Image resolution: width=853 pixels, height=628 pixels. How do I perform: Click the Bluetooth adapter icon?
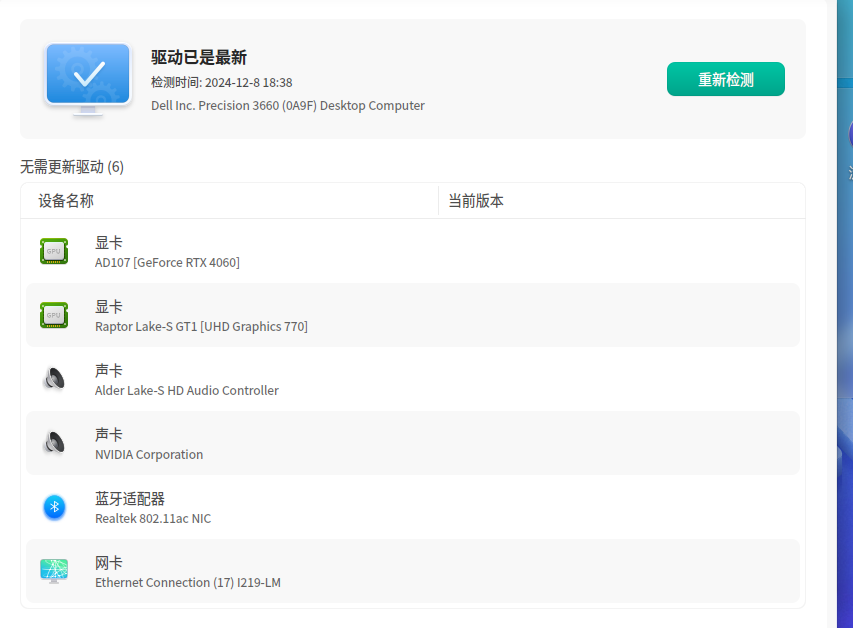tap(54, 507)
